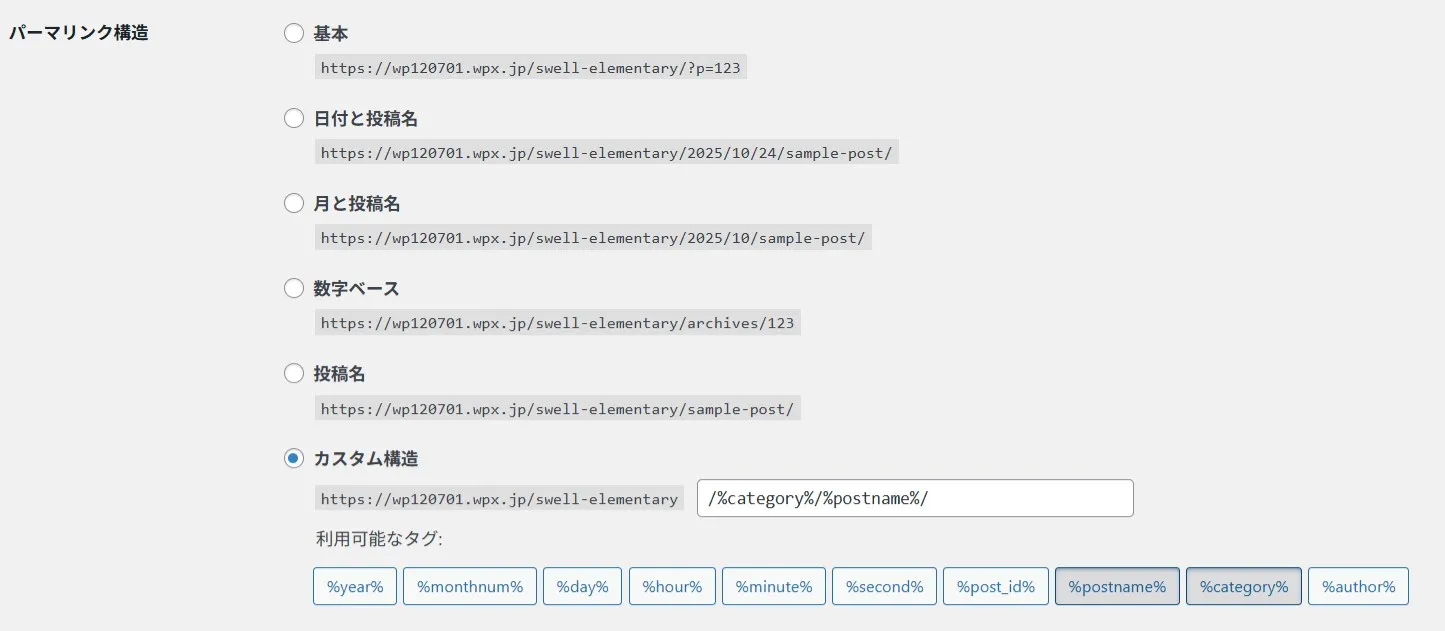Add the %monthnum% tag
Screen dimensions: 1445x631
click(x=470, y=586)
